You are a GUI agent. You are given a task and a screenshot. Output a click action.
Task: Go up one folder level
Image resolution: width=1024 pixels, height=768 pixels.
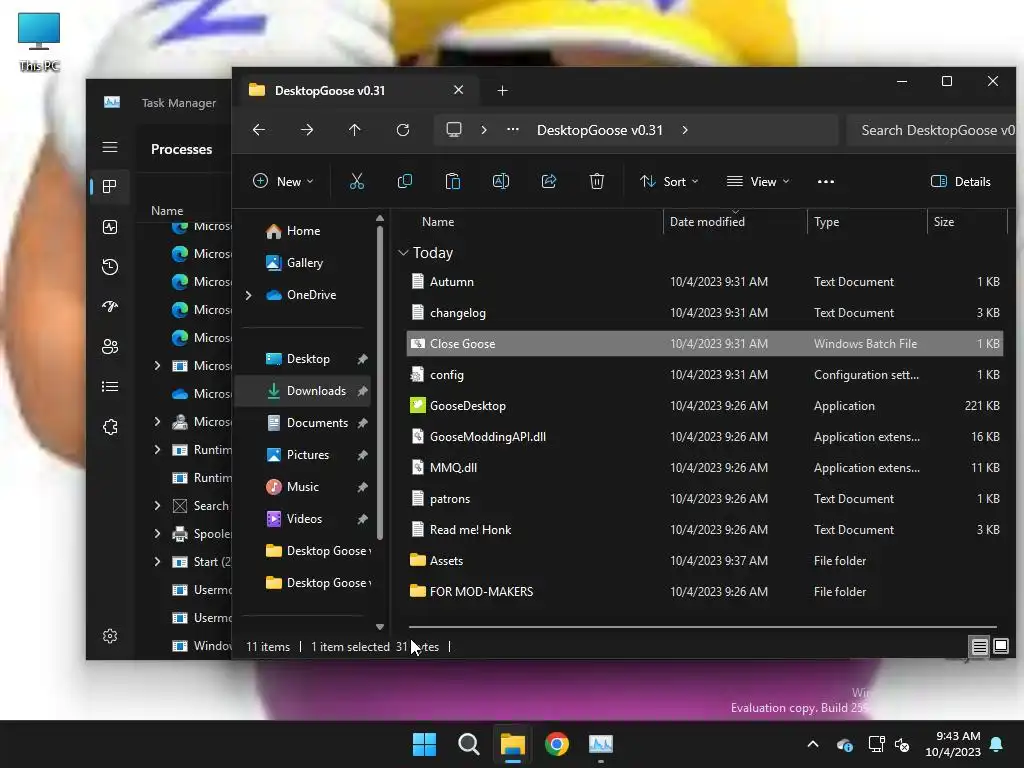click(355, 130)
